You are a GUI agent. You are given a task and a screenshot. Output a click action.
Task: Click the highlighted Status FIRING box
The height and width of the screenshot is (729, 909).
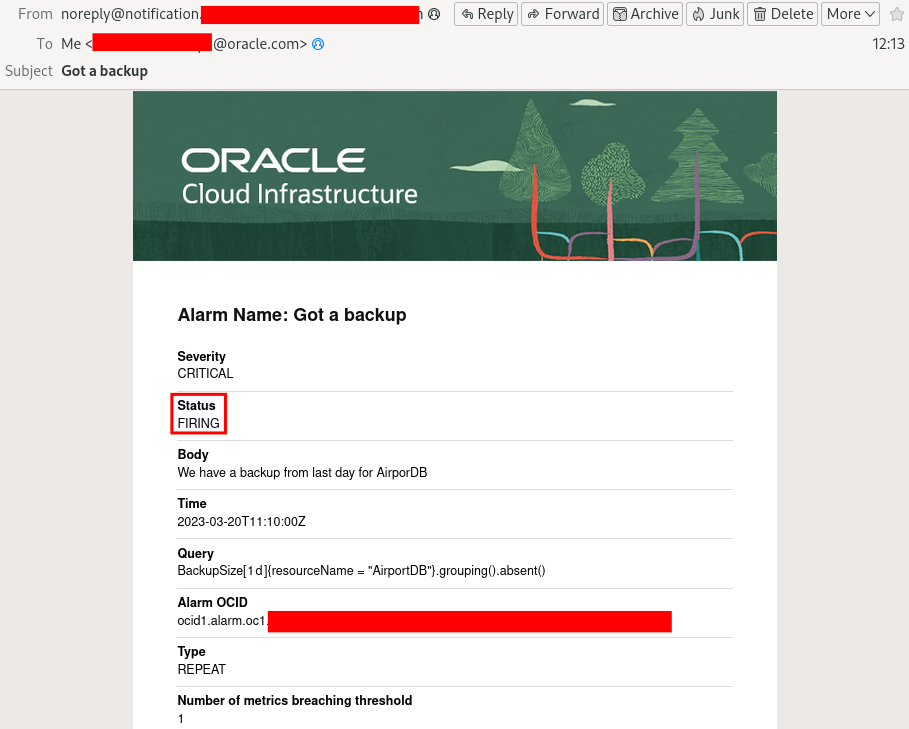[198, 413]
